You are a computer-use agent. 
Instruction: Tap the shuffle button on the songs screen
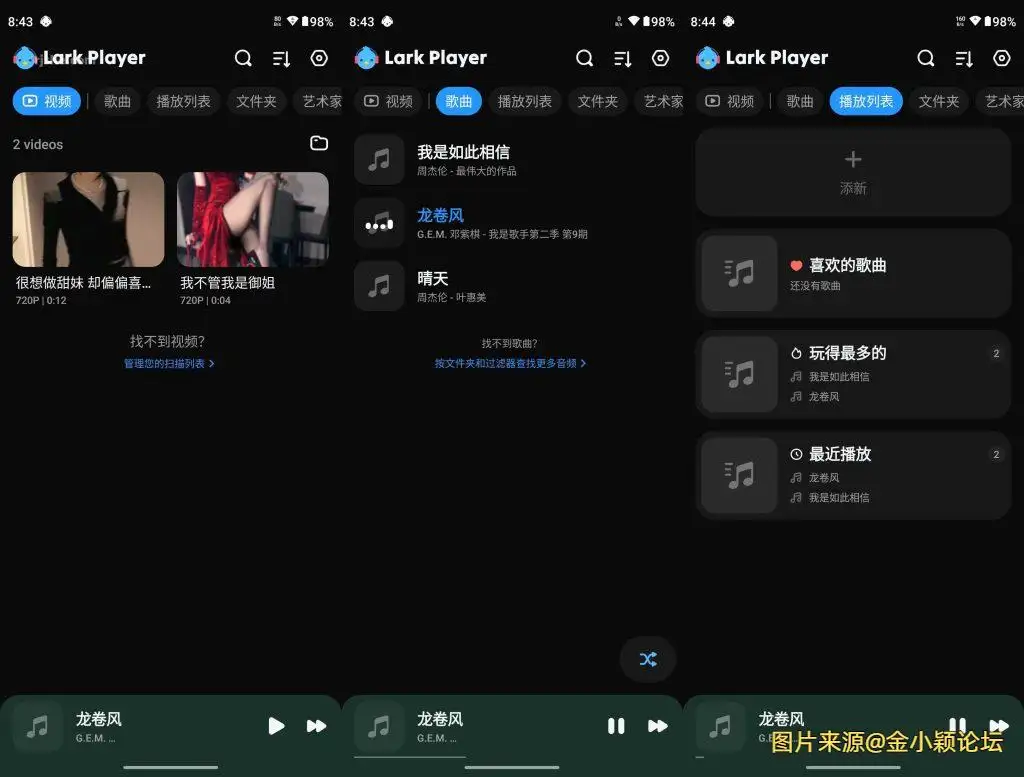[648, 659]
